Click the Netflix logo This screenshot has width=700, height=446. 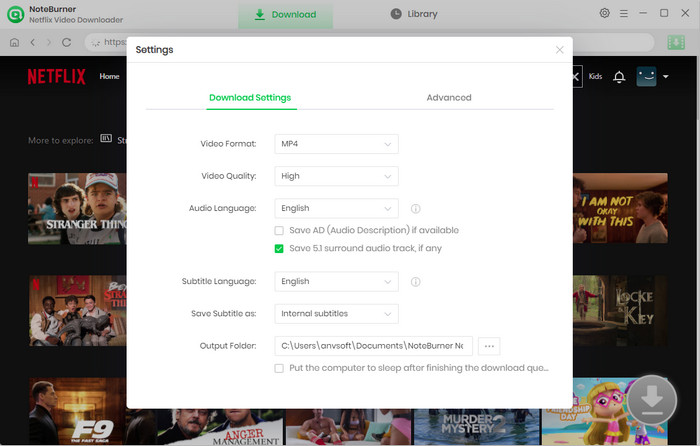pyautogui.click(x=56, y=77)
